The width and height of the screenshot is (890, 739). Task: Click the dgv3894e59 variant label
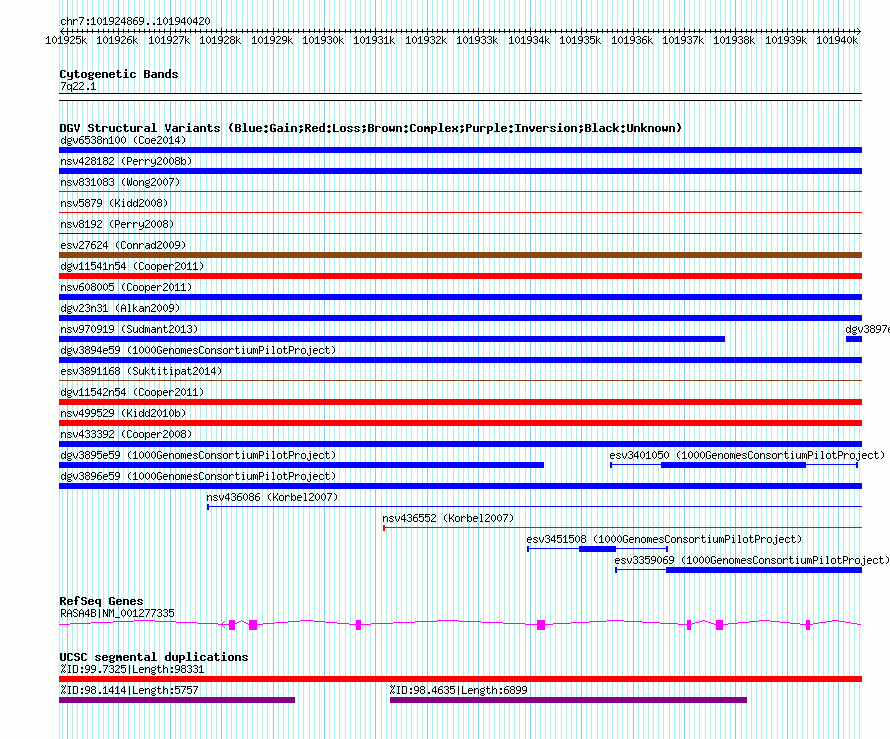198,350
